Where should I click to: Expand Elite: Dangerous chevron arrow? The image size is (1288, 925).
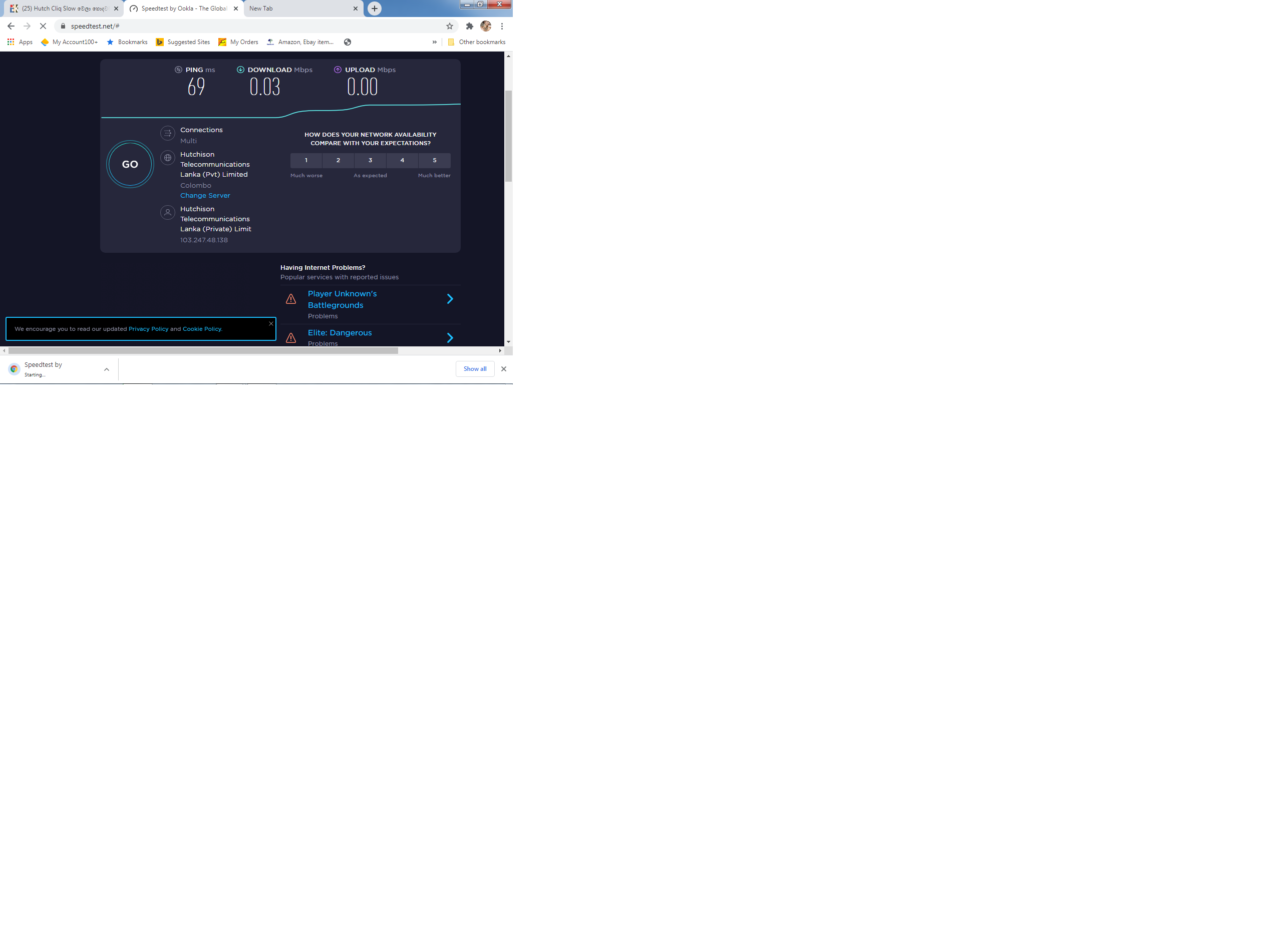pyautogui.click(x=450, y=338)
